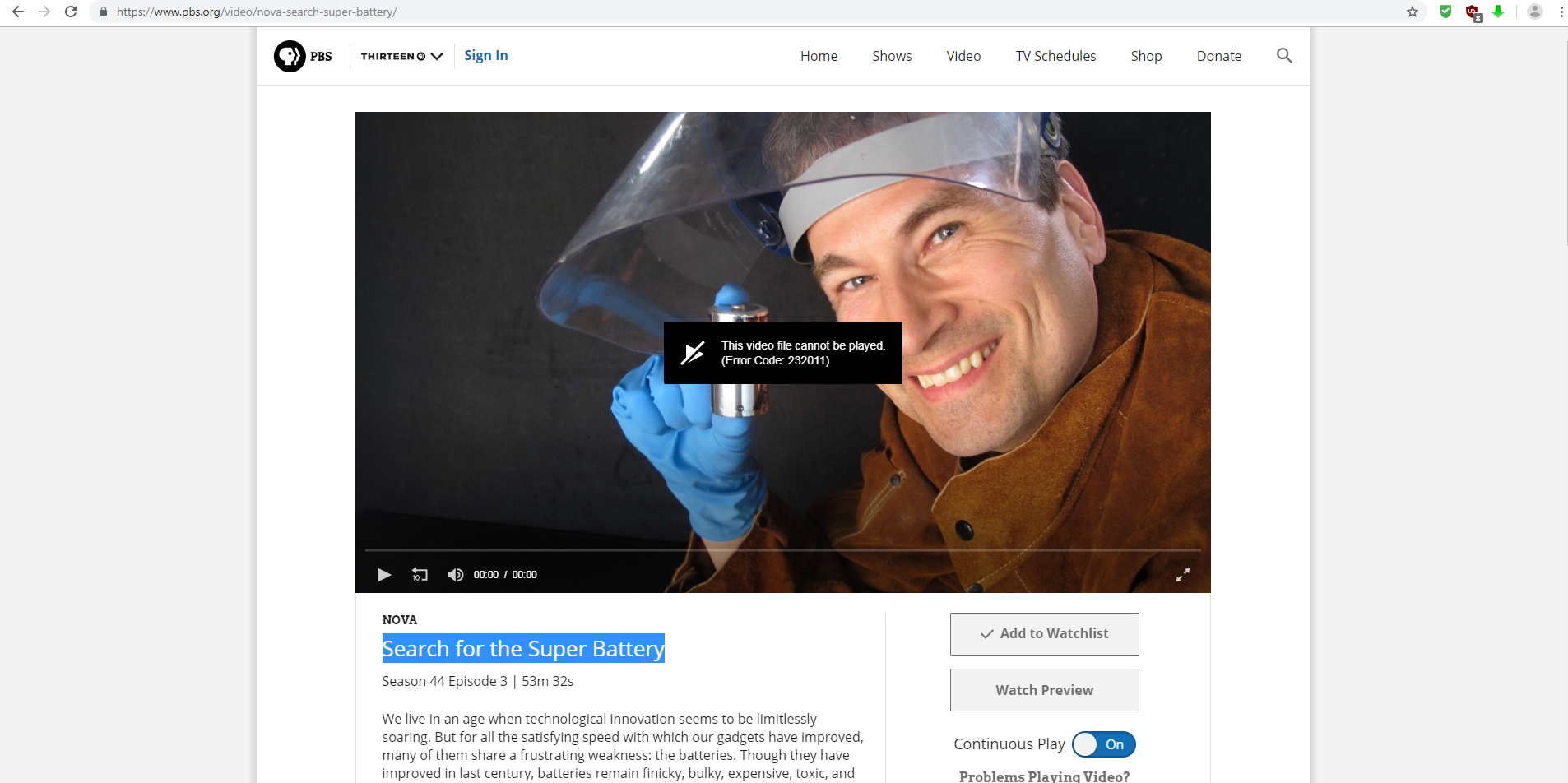Screen dimensions: 1568x783
Task: Open the Chrome browser menu
Action: [1560, 12]
